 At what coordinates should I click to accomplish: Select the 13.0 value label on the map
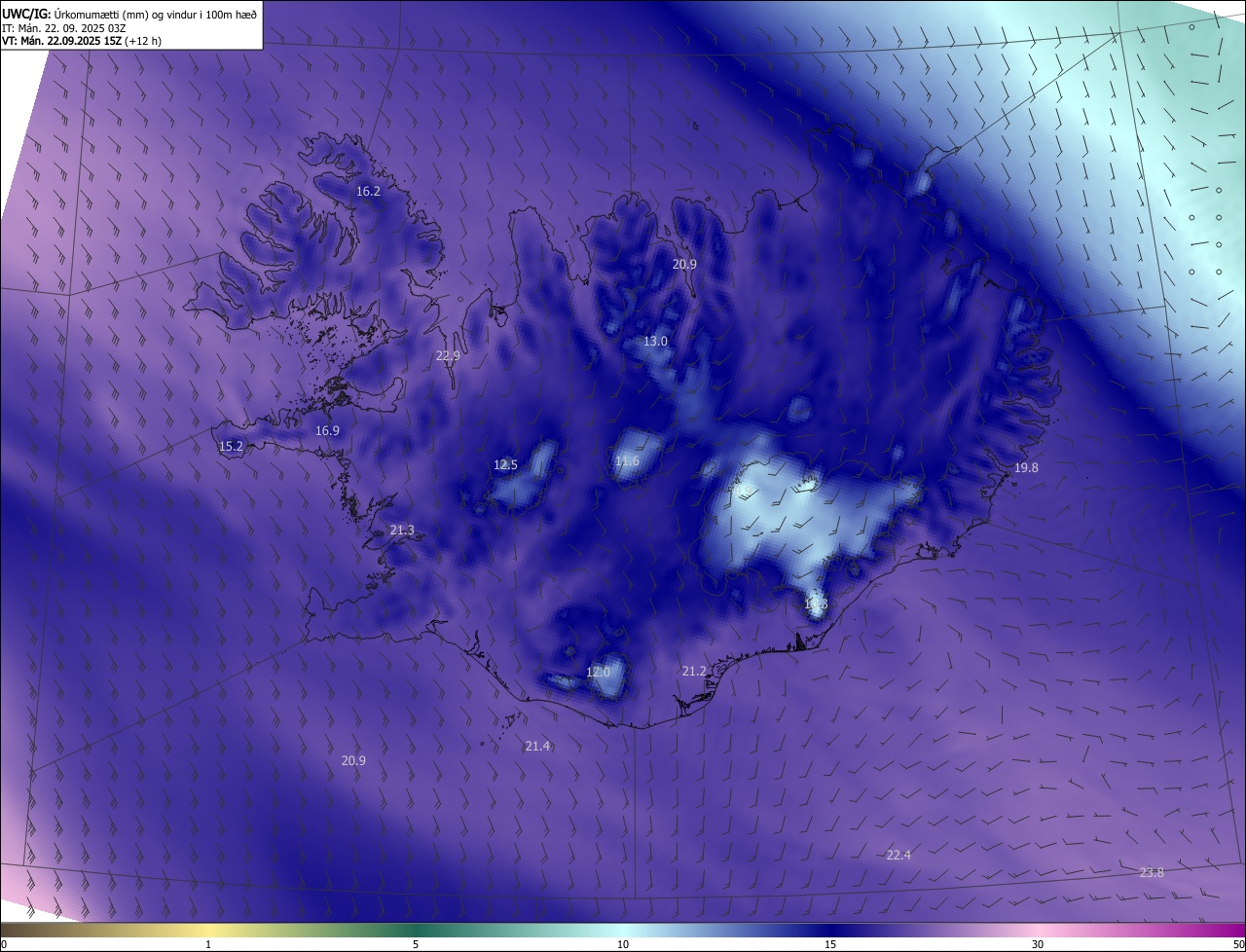[x=655, y=342]
